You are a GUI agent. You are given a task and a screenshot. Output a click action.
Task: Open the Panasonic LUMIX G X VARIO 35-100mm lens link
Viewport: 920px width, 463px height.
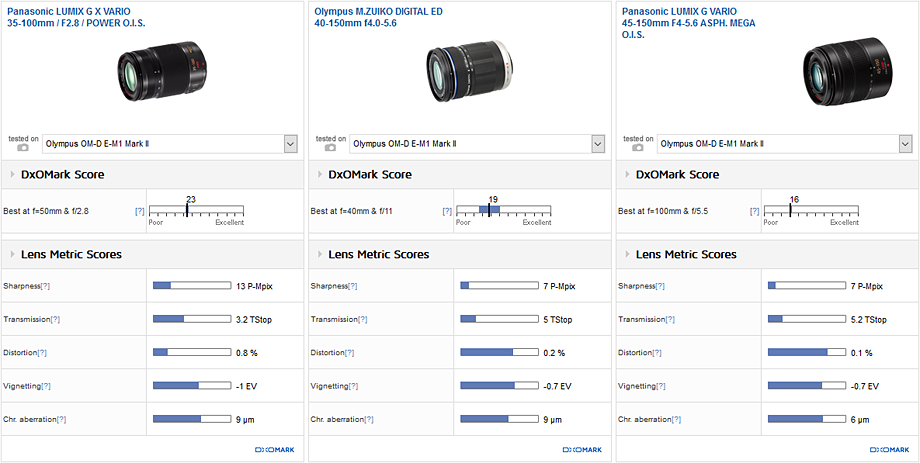(x=76, y=18)
